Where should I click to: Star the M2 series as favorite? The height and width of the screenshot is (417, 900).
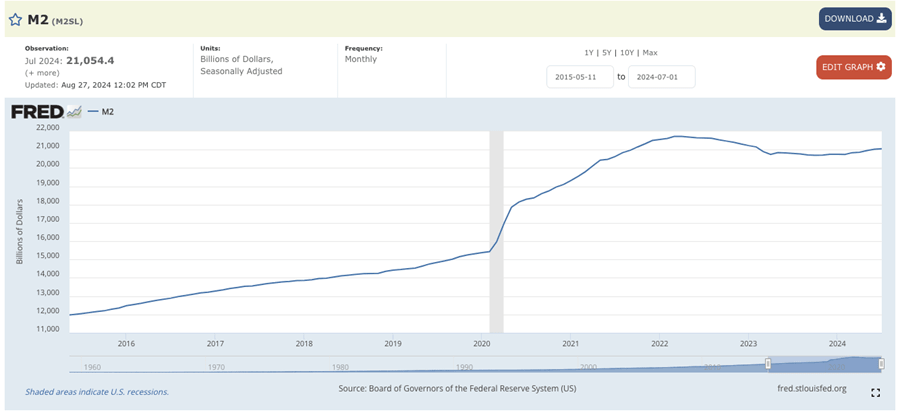coord(15,19)
